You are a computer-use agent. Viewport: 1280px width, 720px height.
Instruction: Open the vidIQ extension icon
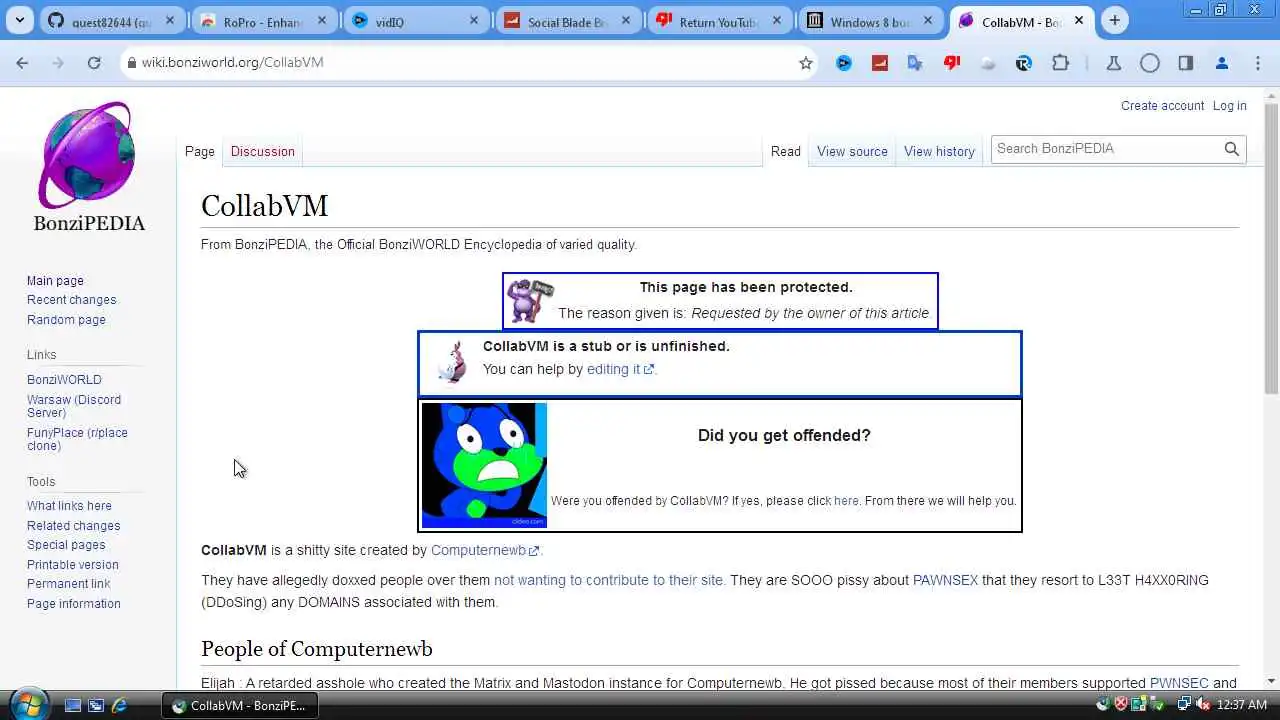[x=844, y=62]
